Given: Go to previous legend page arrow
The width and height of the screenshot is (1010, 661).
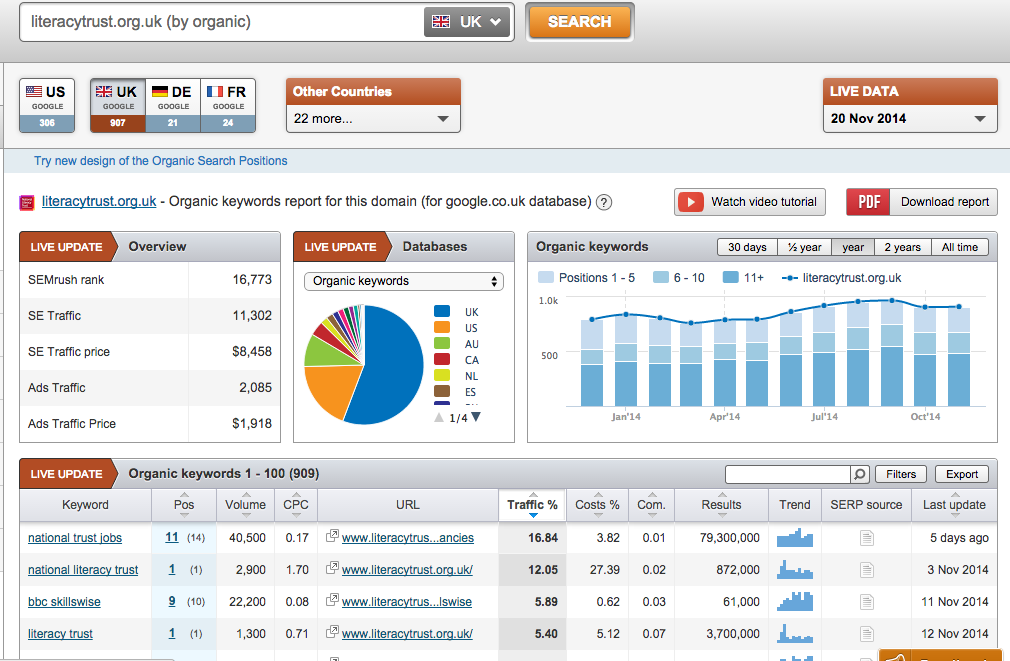Looking at the screenshot, I should 439,417.
